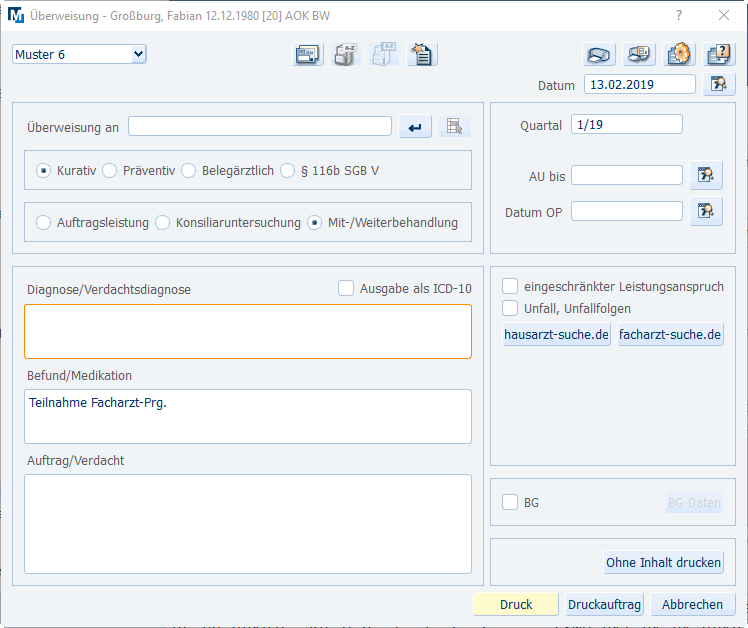
Task: Click the form preview icon in the toolbar
Action: (308, 55)
